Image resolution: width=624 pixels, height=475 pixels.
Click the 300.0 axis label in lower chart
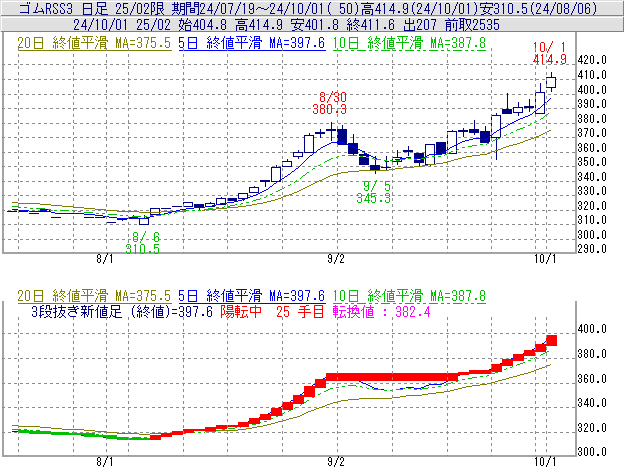click(592, 452)
